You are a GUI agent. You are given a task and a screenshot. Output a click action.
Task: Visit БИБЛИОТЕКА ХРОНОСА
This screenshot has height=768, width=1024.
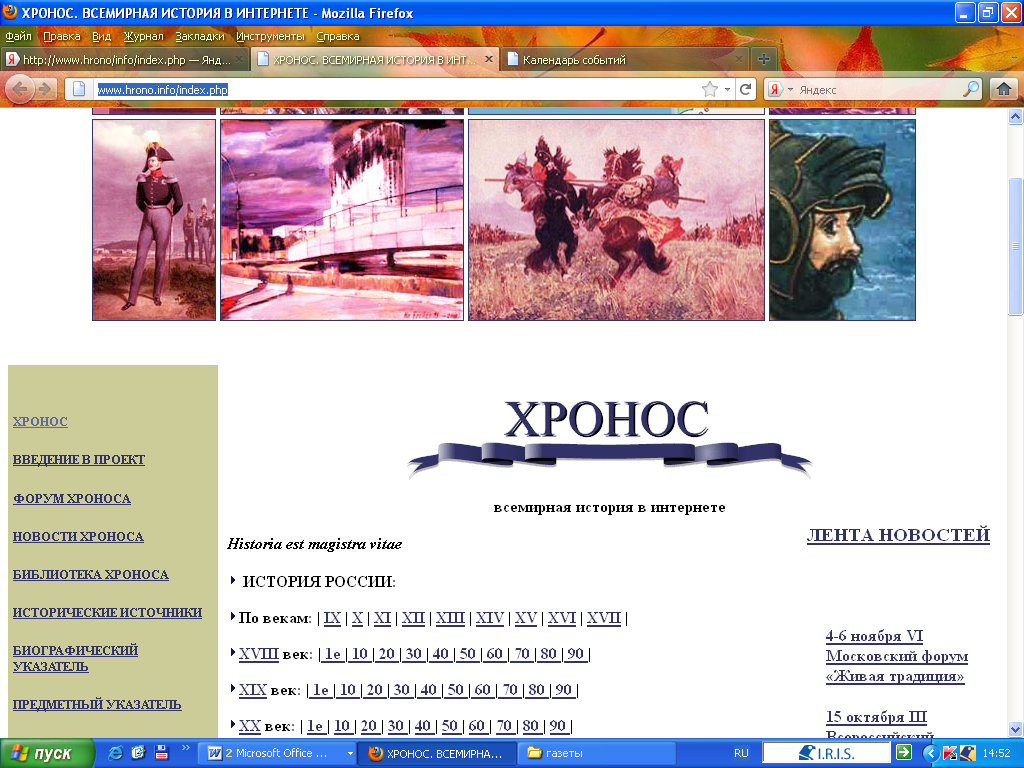(x=91, y=574)
